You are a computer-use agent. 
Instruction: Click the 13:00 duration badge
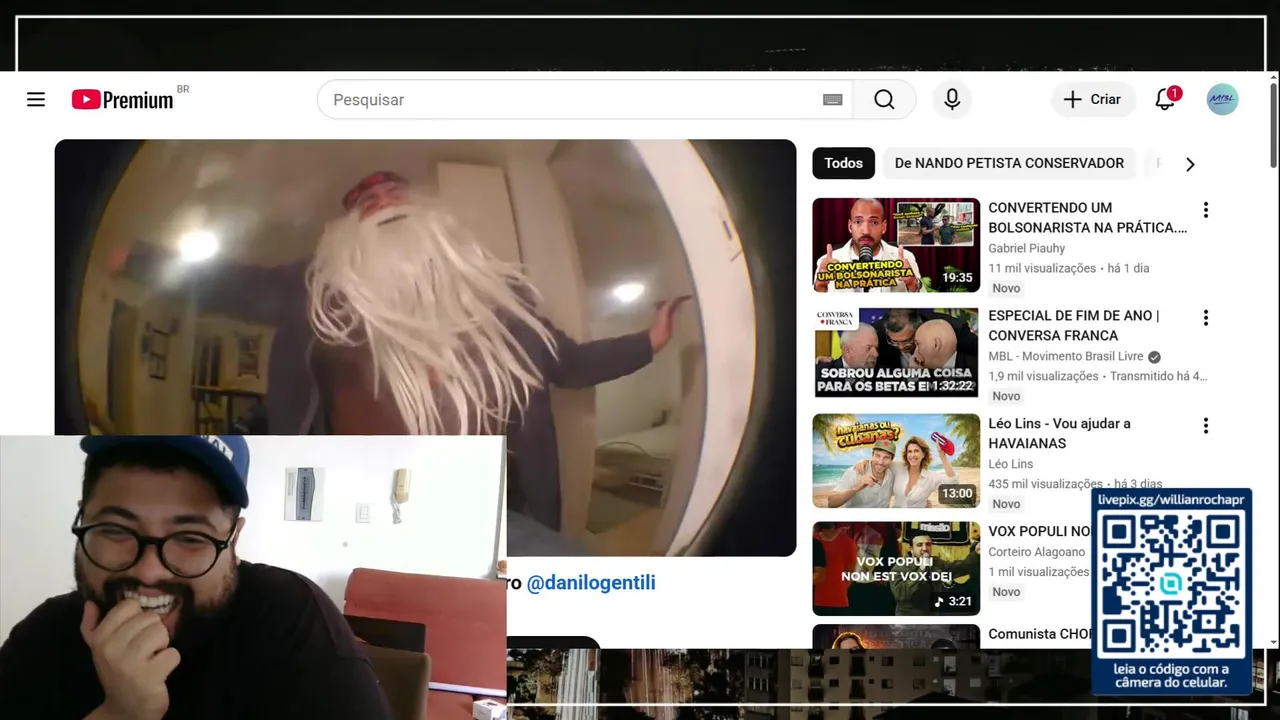[x=957, y=494]
